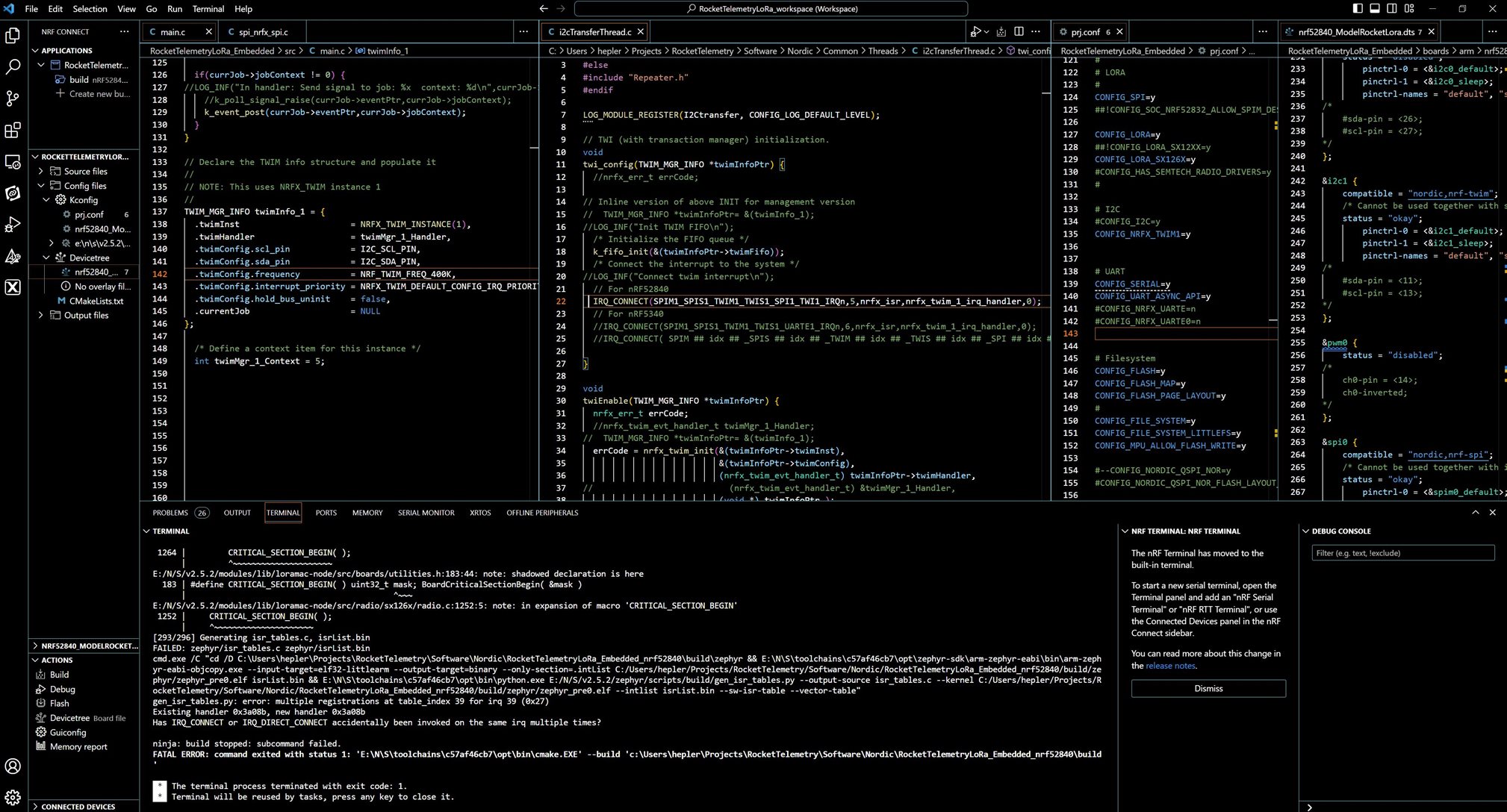This screenshot has height=812, width=1507.
Task: Open more actions for prj.conf editor group
Action: point(1263,32)
